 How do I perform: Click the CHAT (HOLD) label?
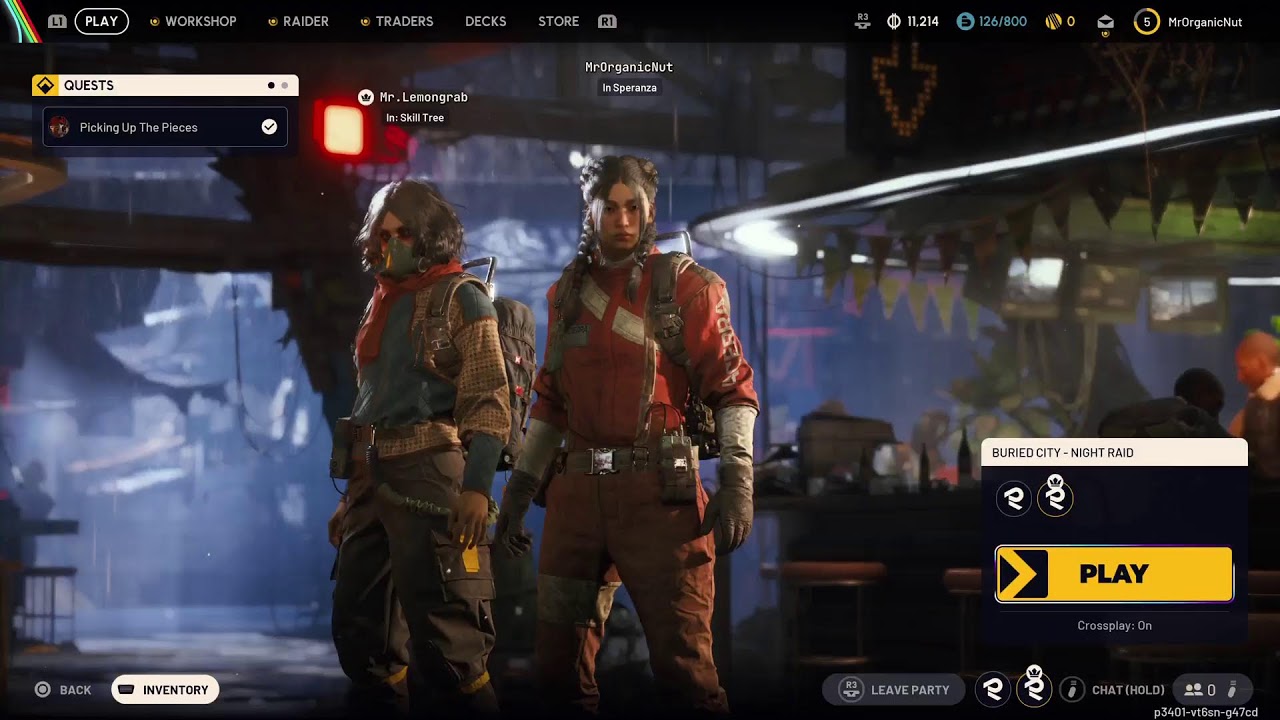[1128, 690]
